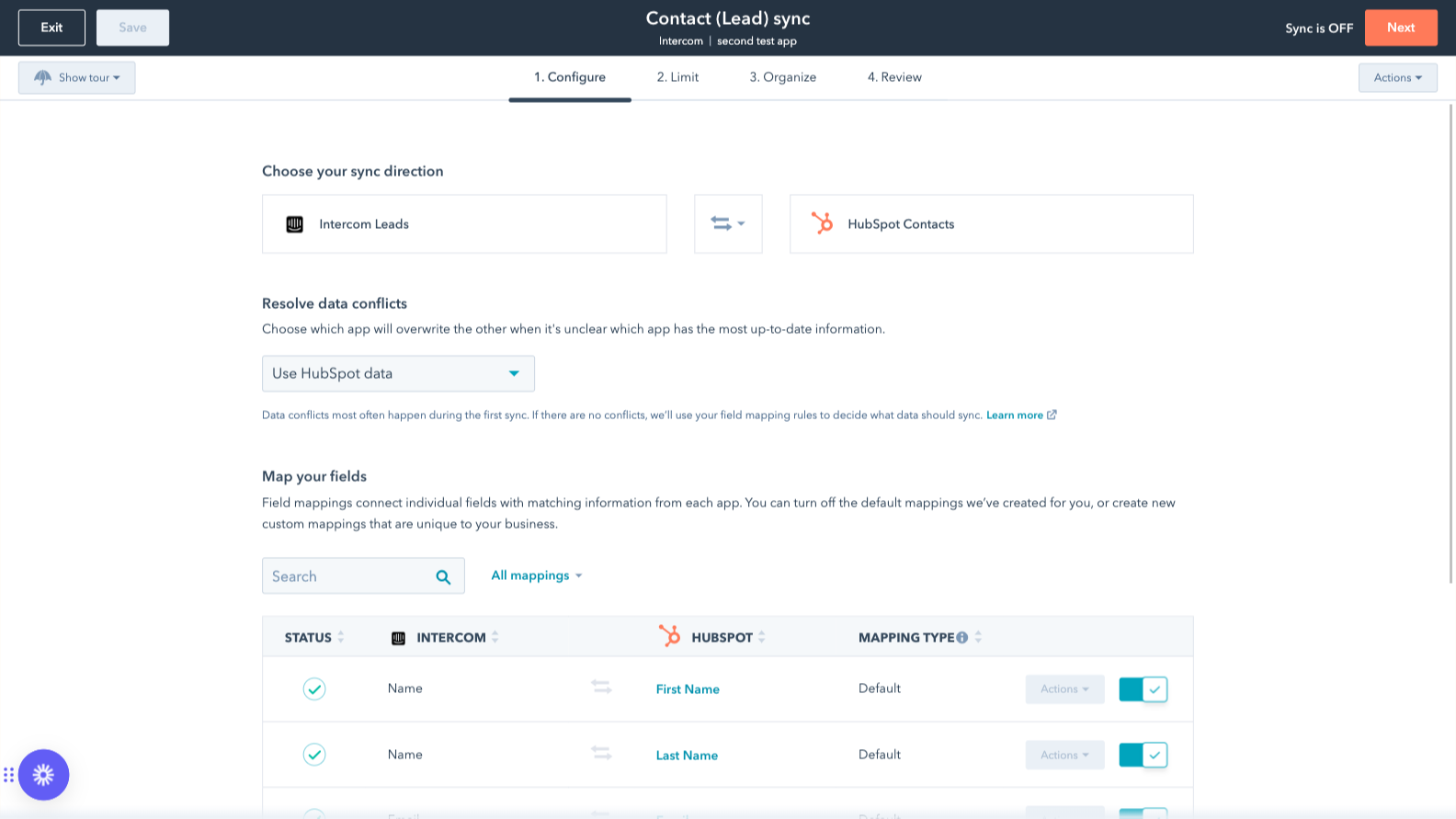
Task: Toggle off the Last Name mapping switch
Action: (x=1143, y=756)
